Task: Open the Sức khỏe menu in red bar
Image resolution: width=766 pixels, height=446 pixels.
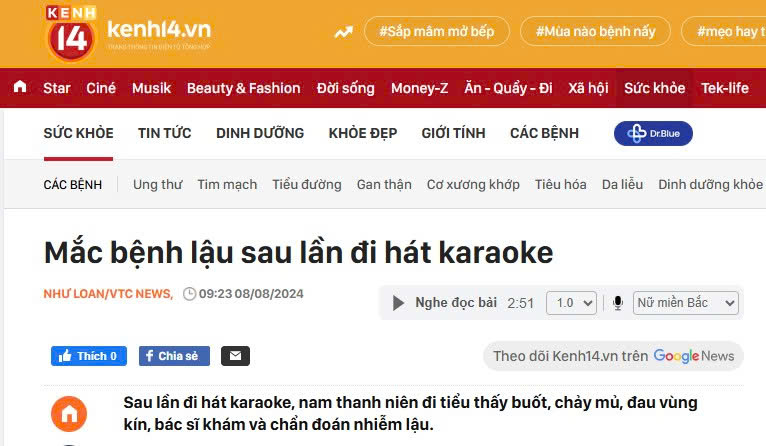Action: pyautogui.click(x=655, y=88)
